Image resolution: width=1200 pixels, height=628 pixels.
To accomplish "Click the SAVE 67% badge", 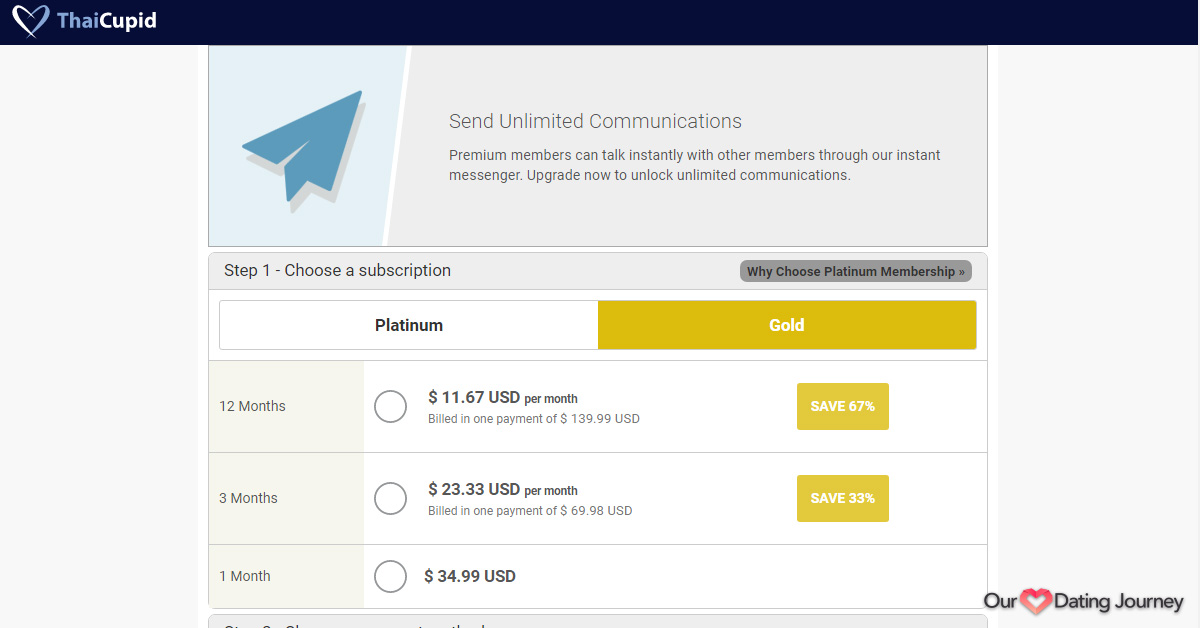I will click(x=842, y=406).
